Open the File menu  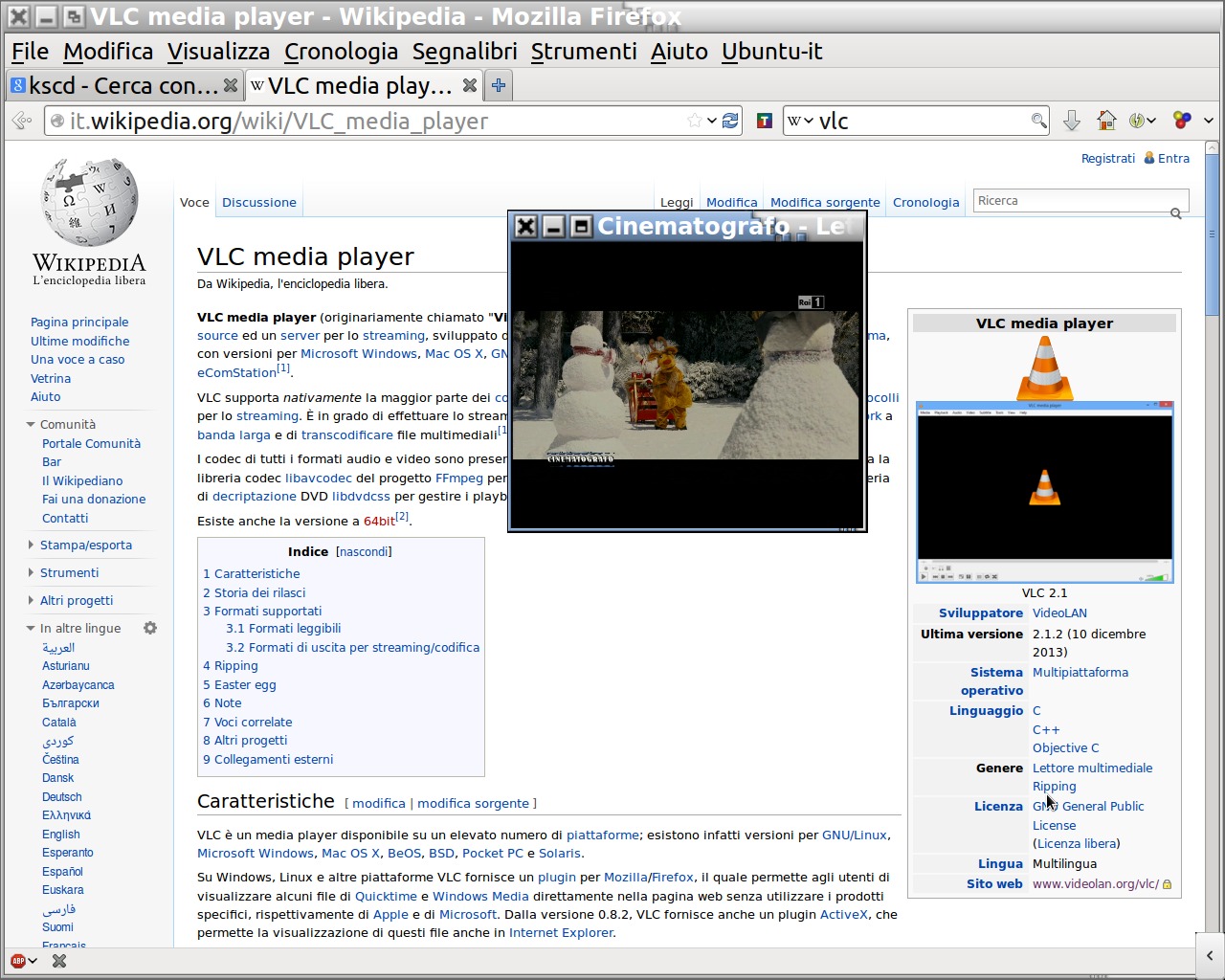point(30,52)
